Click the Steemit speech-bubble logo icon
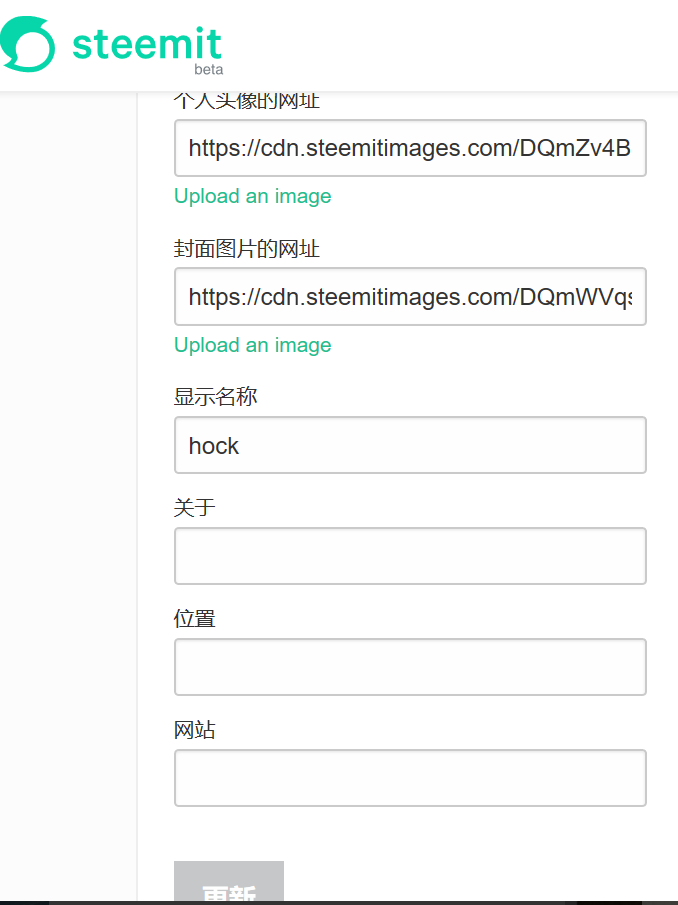The width and height of the screenshot is (678, 905). click(27, 45)
